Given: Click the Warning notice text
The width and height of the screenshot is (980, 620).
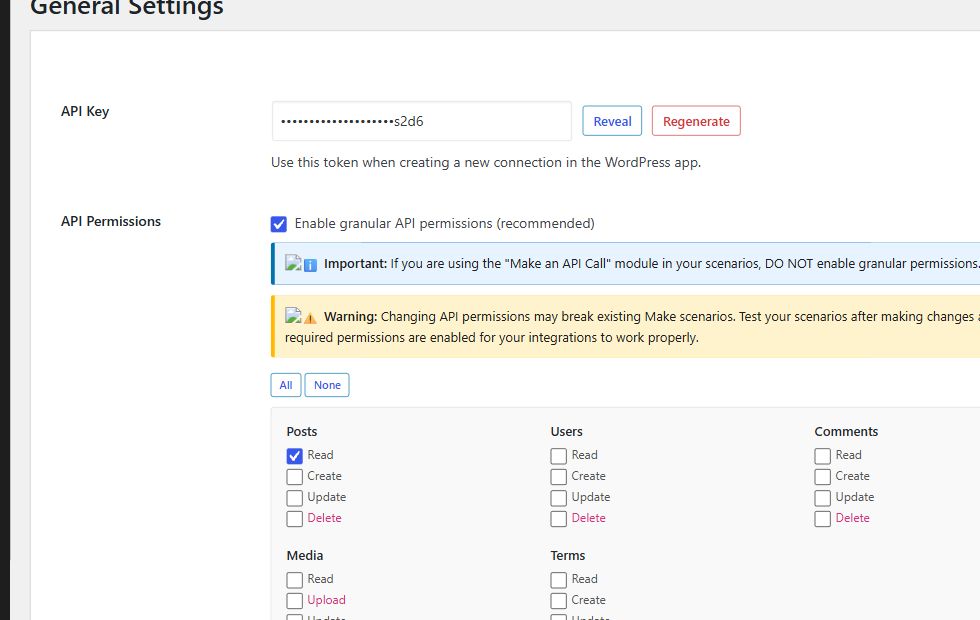Looking at the screenshot, I should pos(632,327).
